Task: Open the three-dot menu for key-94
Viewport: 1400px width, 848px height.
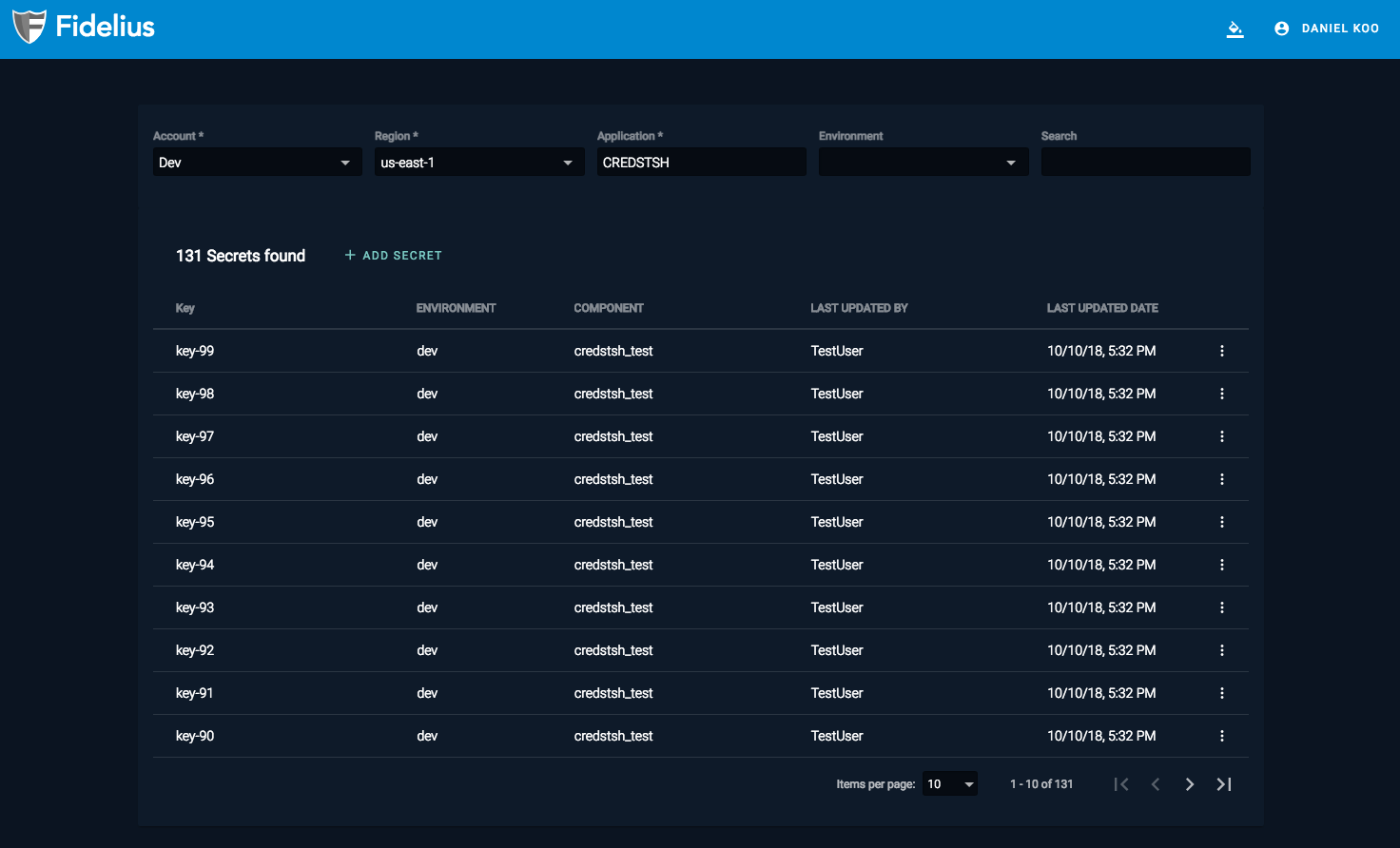Action: 1222,565
